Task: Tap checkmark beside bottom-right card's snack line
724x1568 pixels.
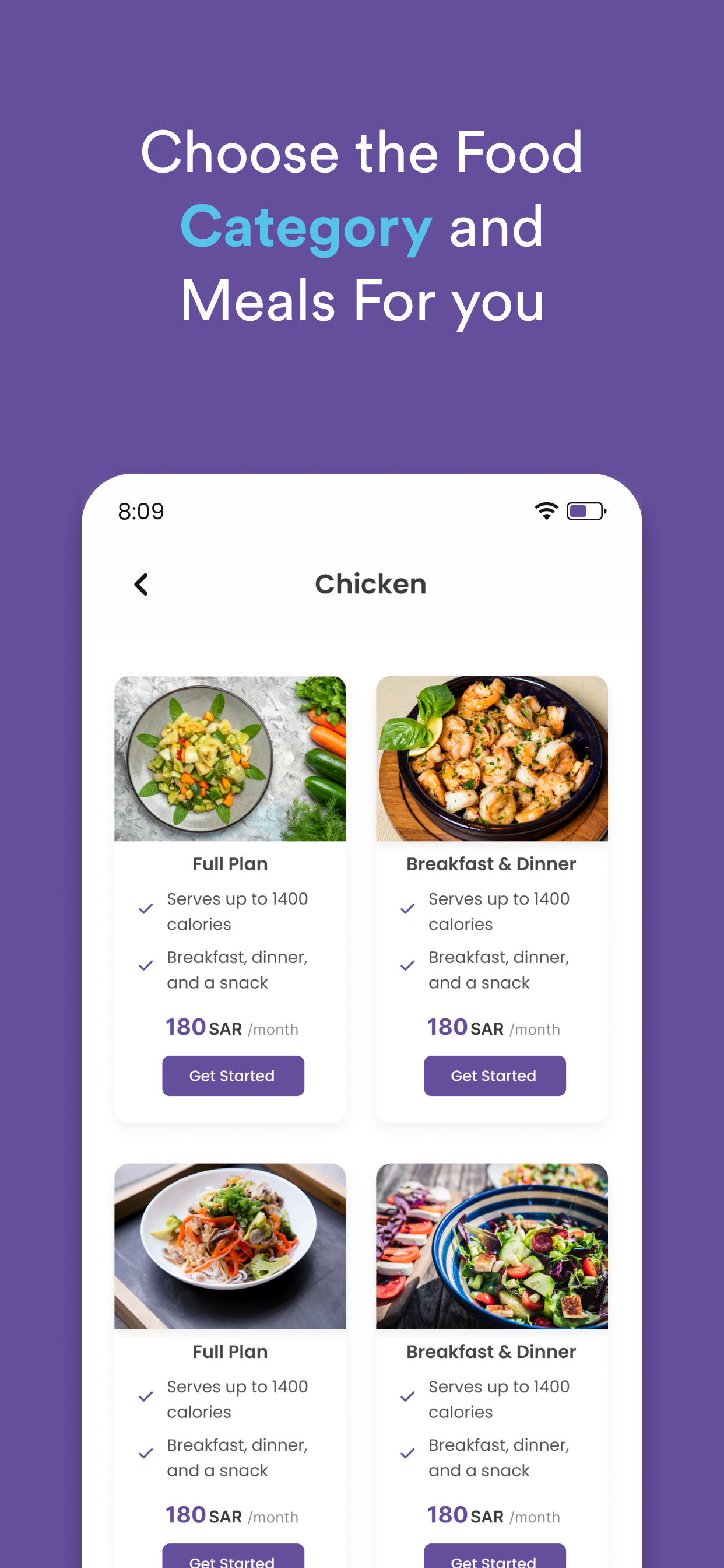Action: [407, 1454]
